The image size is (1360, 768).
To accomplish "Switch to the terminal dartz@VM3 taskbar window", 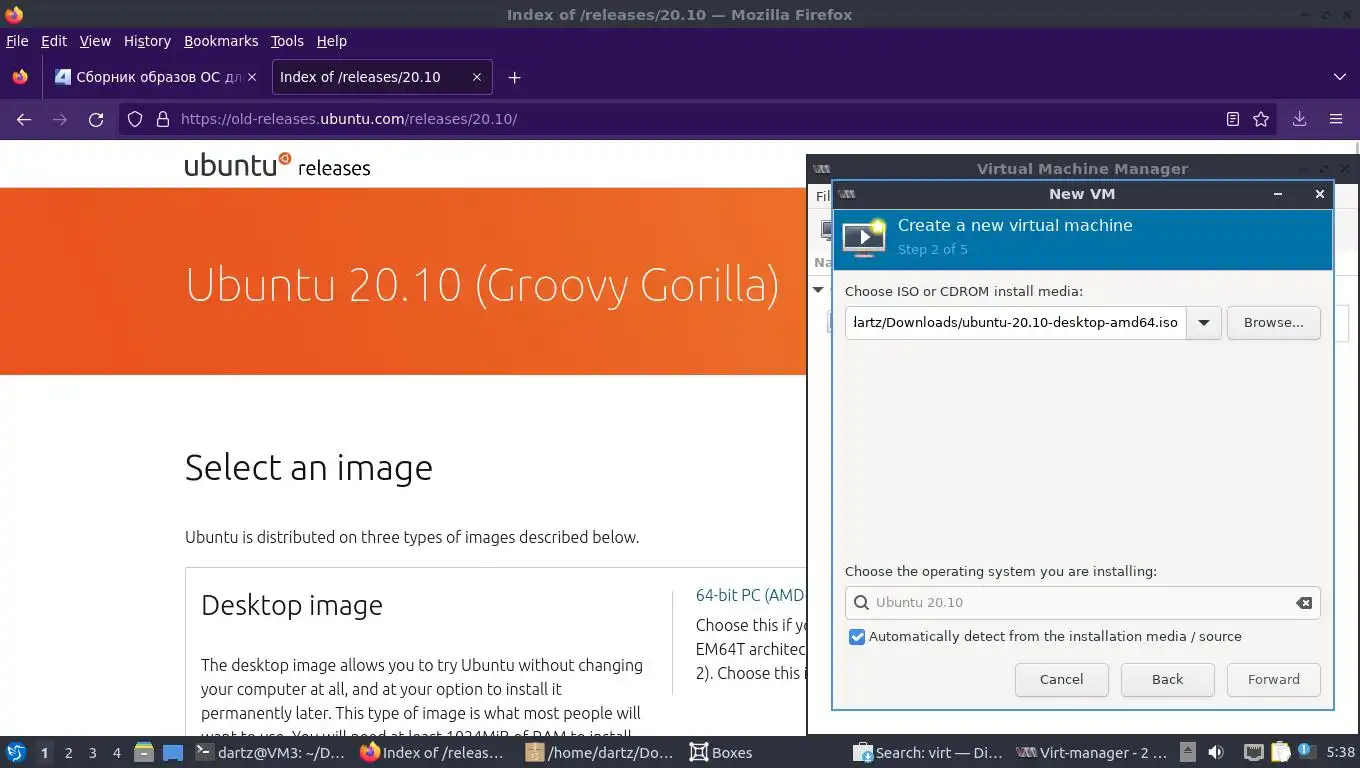I will pos(270,752).
